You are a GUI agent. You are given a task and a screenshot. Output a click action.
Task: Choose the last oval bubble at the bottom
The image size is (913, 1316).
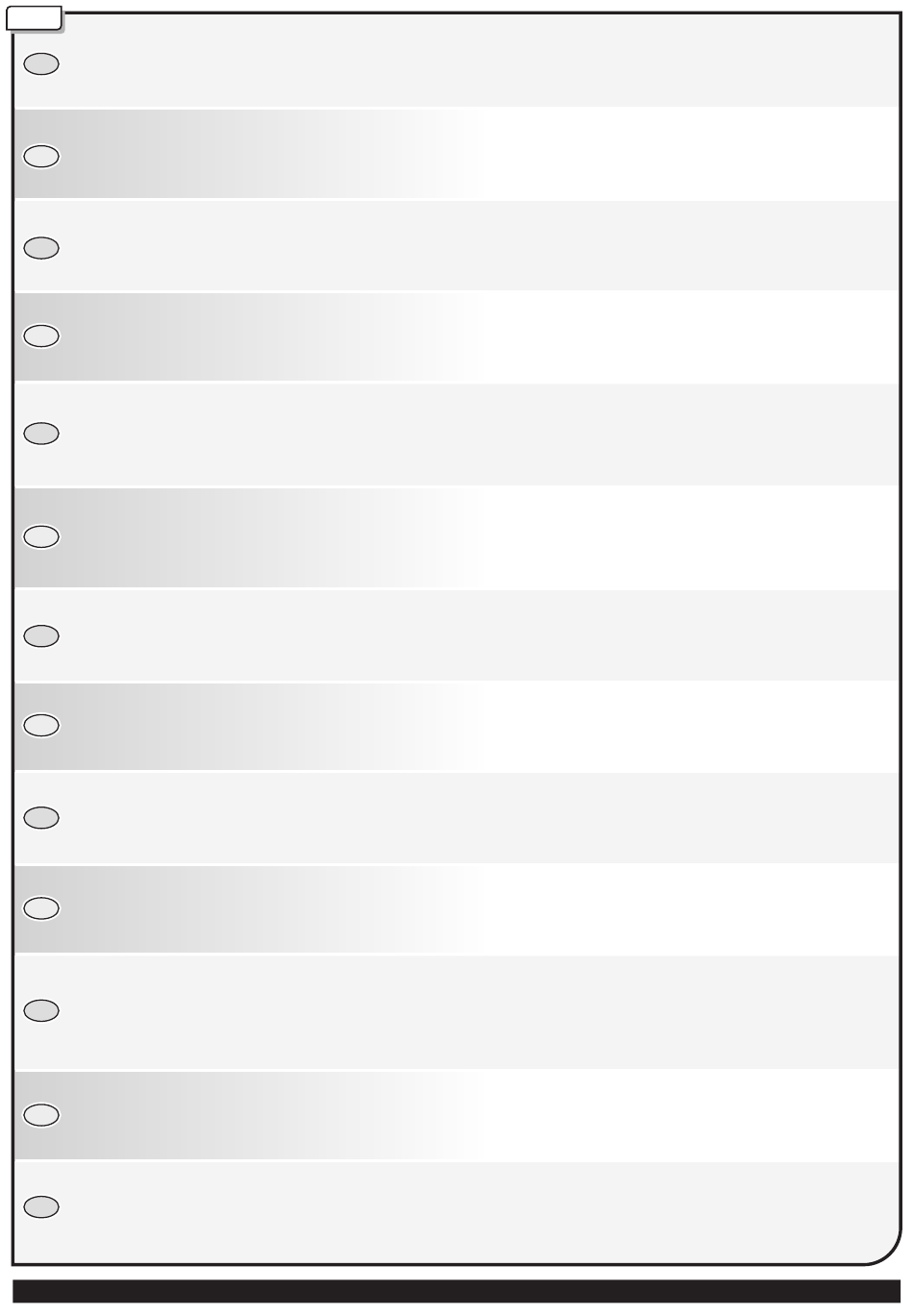click(x=41, y=1206)
